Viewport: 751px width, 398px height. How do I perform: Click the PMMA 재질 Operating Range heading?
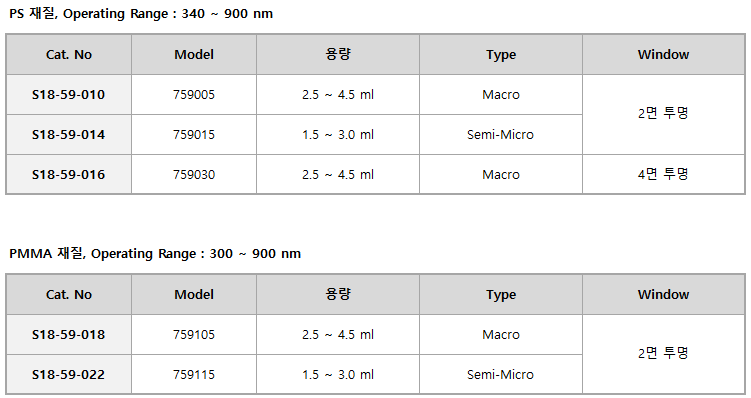[x=155, y=253]
